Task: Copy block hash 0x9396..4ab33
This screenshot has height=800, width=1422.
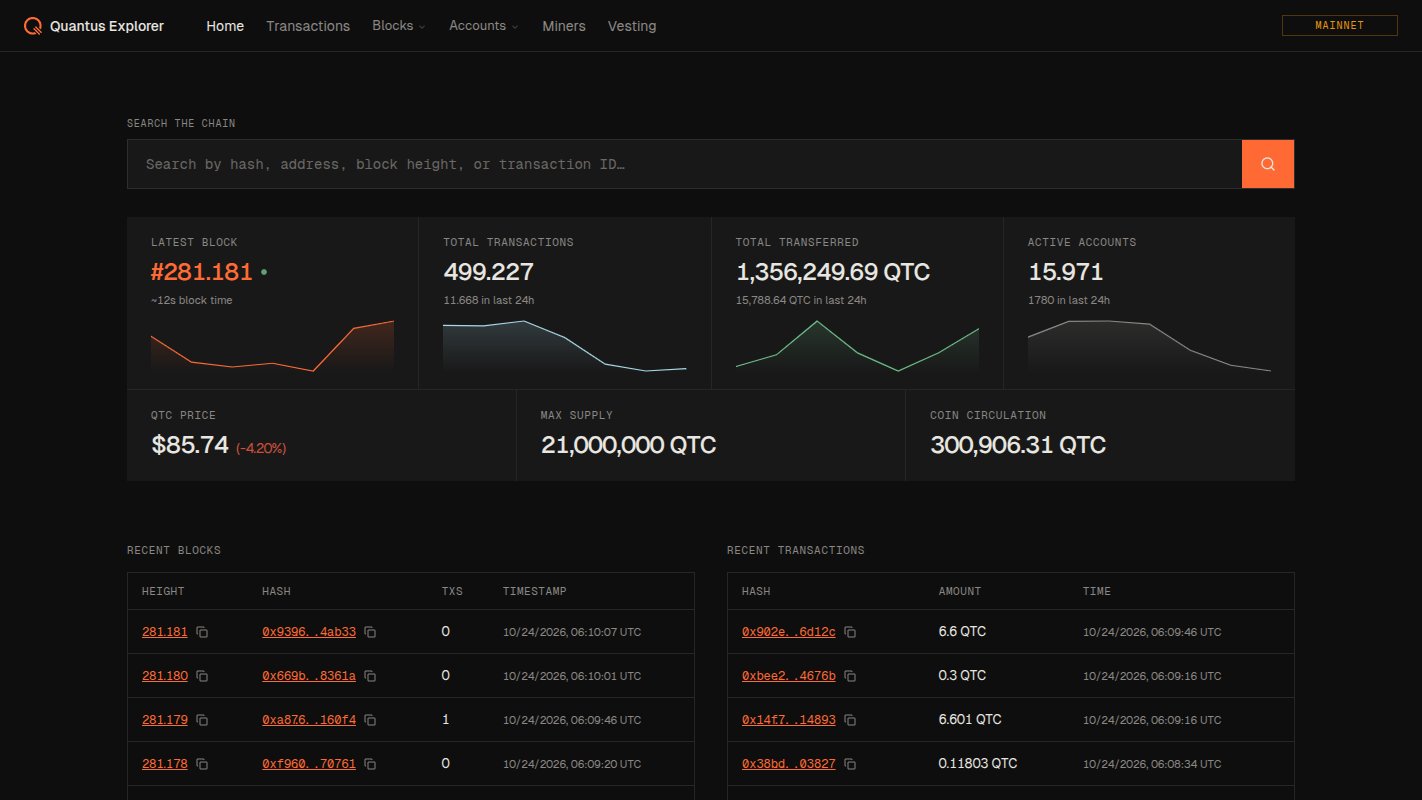Action: tap(370, 632)
